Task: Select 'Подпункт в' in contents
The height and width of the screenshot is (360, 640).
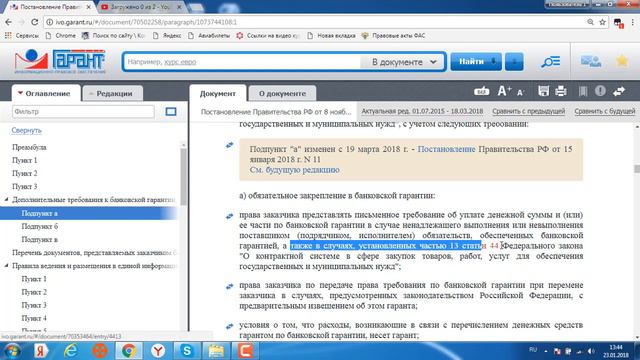Action: (x=40, y=240)
